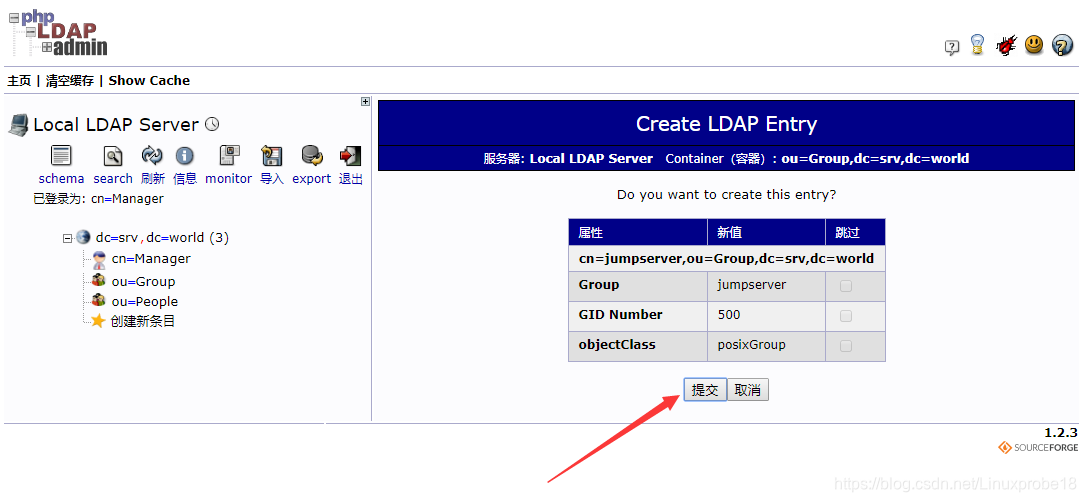The width and height of the screenshot is (1086, 502).
Task: Click the phpLDAPadmin logo
Action: pos(58,33)
